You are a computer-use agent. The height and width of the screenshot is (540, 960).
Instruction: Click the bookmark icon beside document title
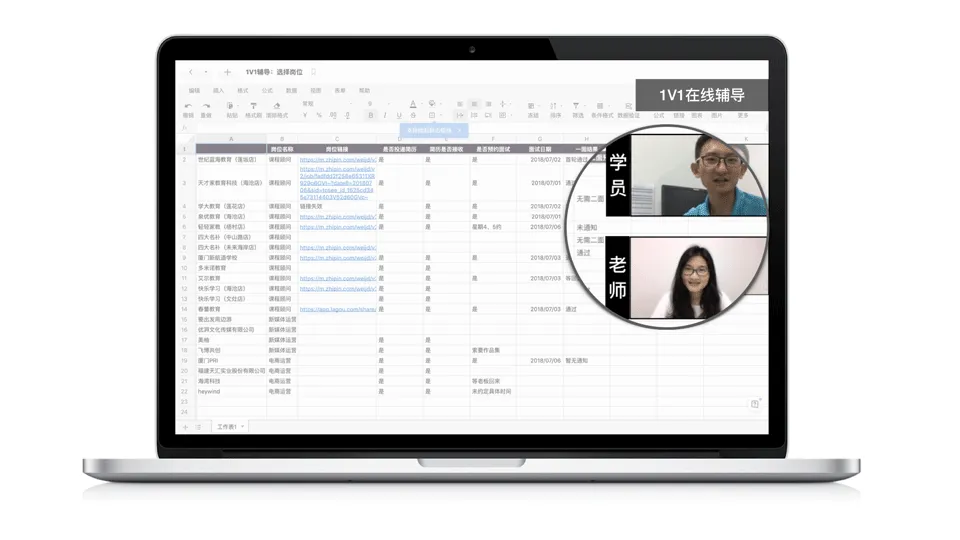point(313,72)
